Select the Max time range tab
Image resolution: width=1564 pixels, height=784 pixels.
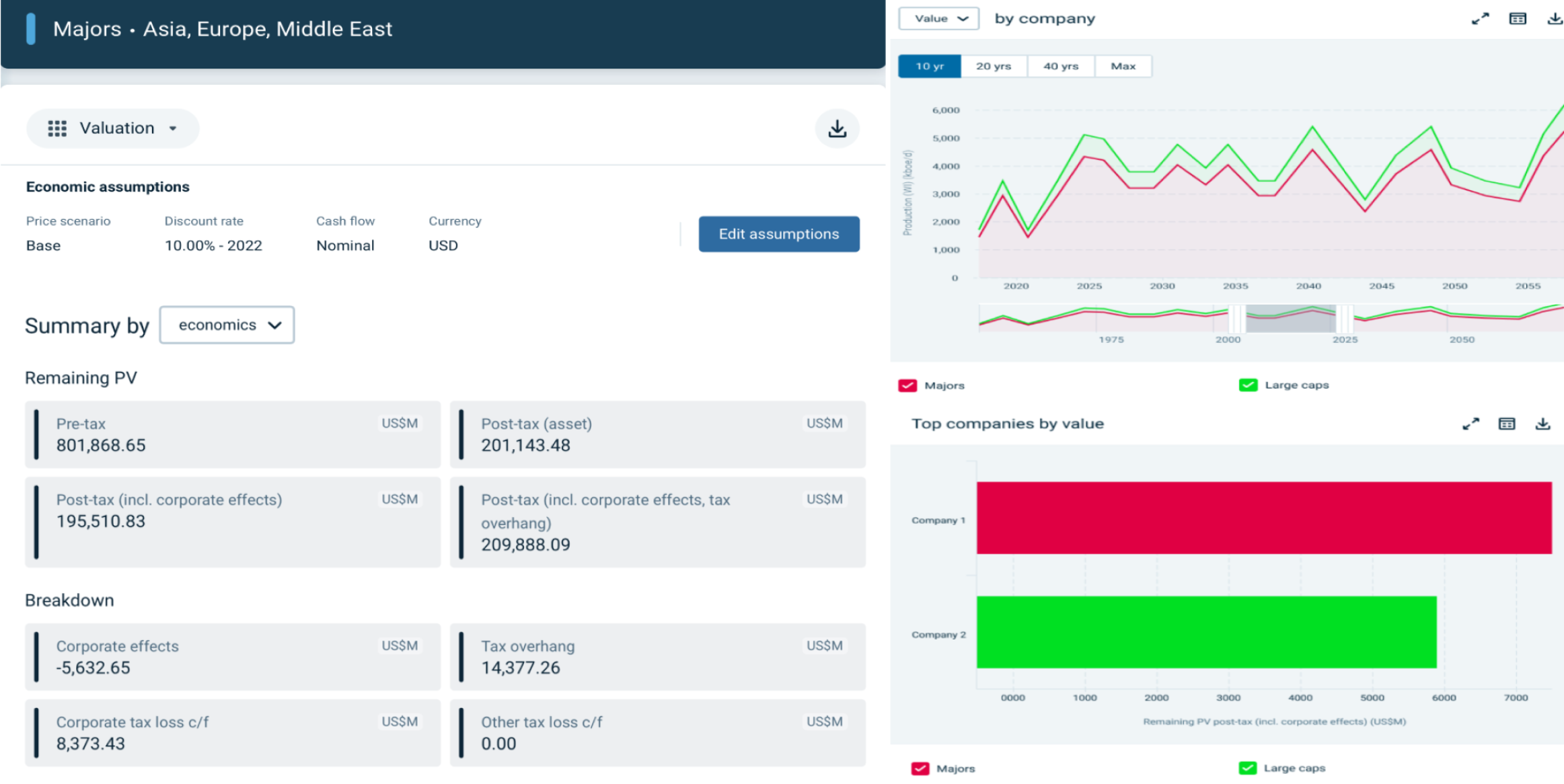(1123, 66)
